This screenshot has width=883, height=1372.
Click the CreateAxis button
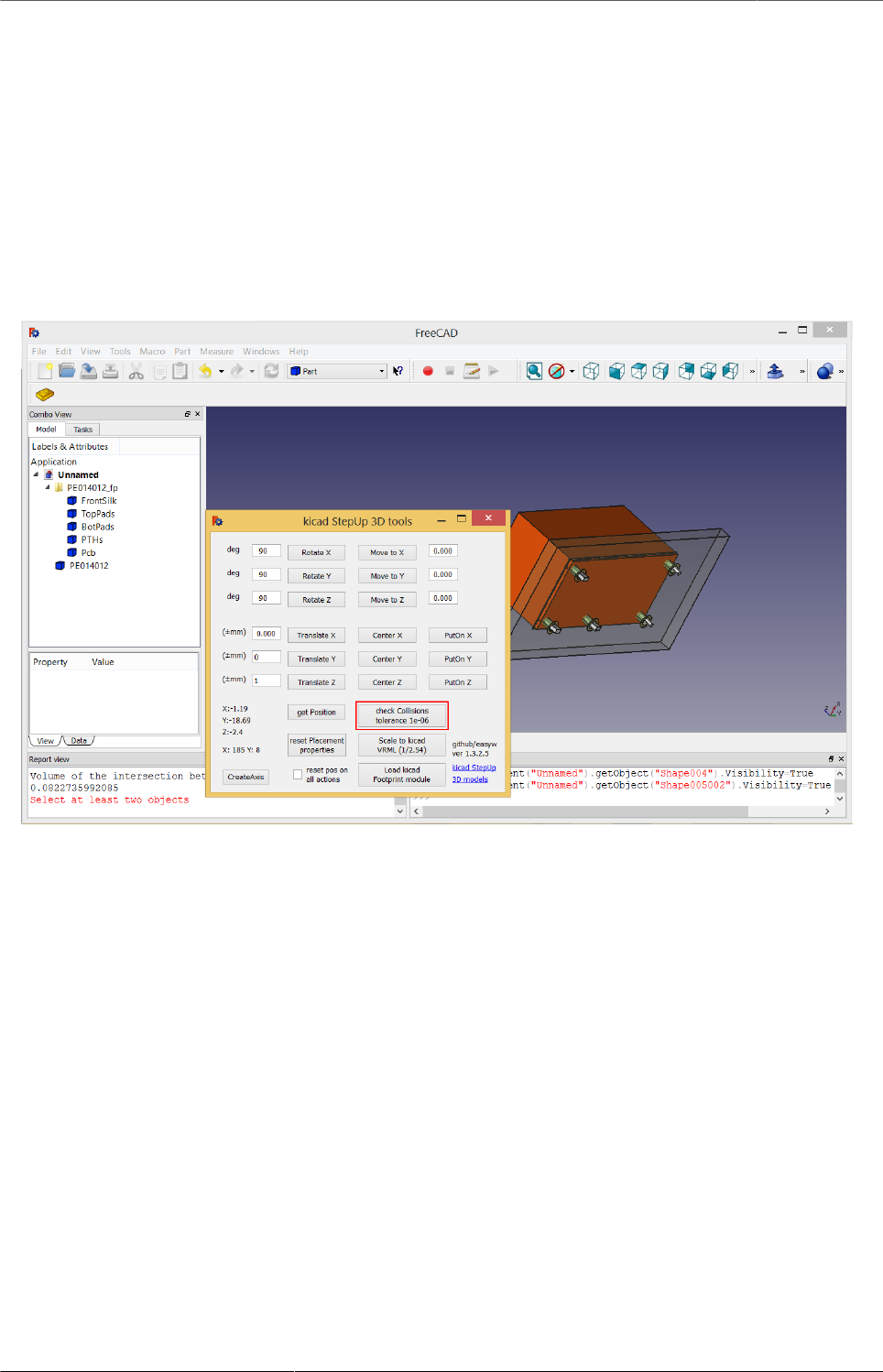[245, 777]
